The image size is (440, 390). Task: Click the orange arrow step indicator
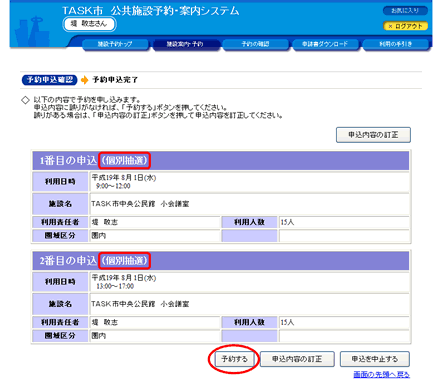tap(85, 80)
